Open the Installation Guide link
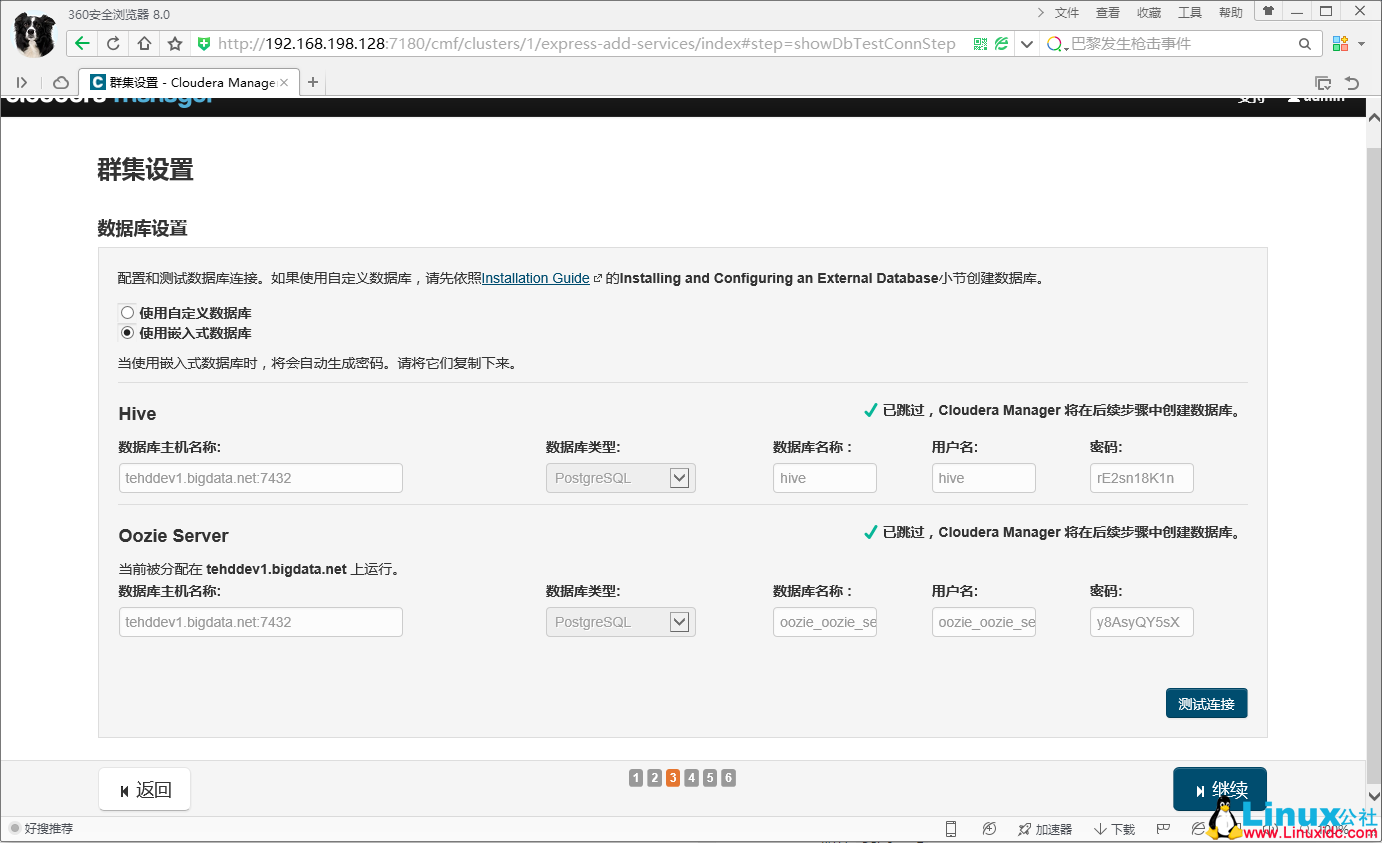The image size is (1382, 843). 534,278
